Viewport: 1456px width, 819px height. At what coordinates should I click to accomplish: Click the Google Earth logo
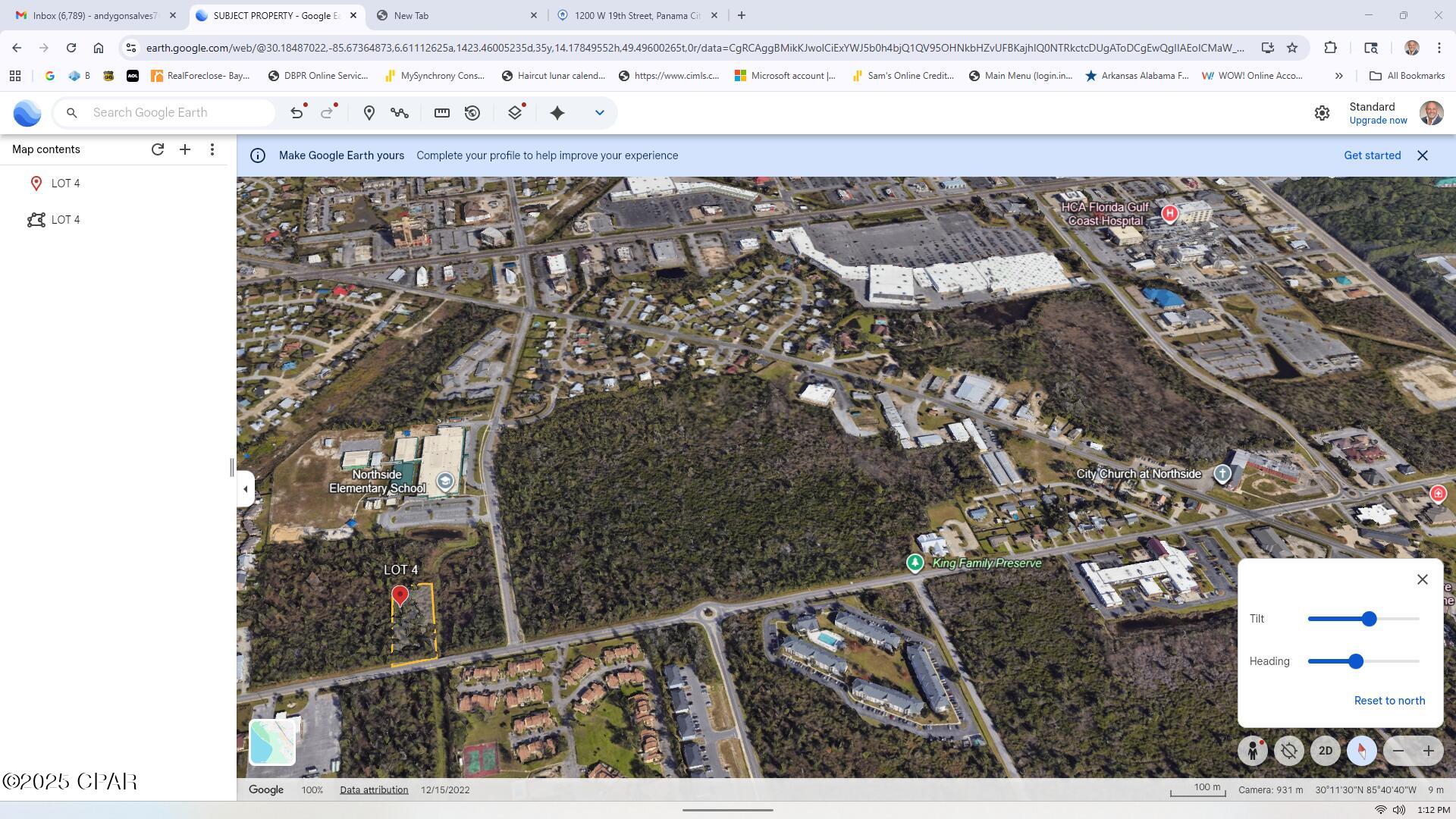point(27,113)
